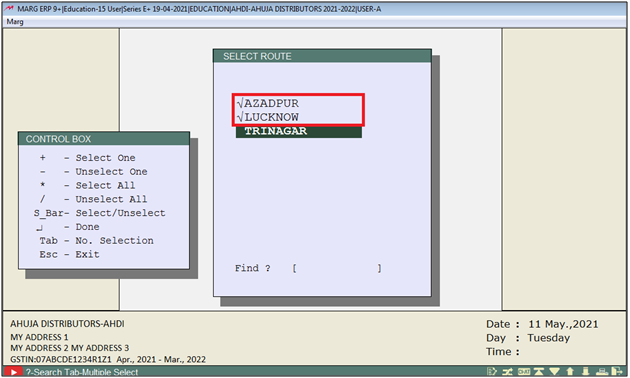Click the stamp-shaped icon in bottom bar

tap(585, 372)
